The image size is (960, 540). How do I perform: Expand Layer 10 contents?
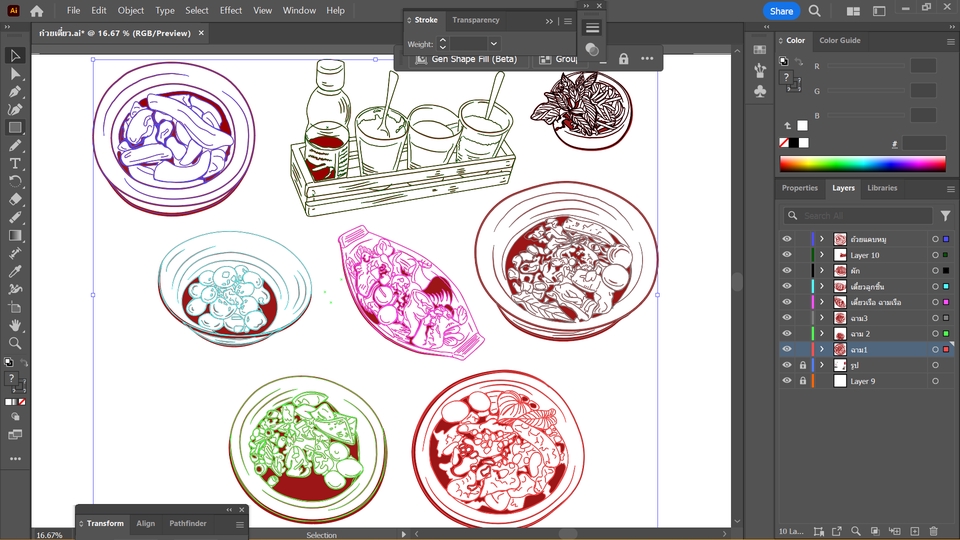pos(822,255)
